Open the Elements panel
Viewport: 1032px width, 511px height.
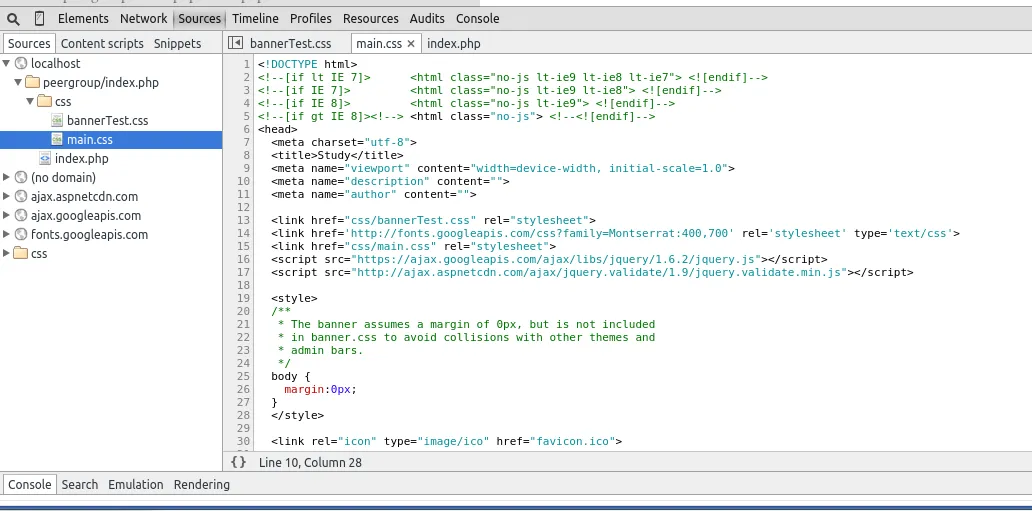pyautogui.click(x=83, y=18)
